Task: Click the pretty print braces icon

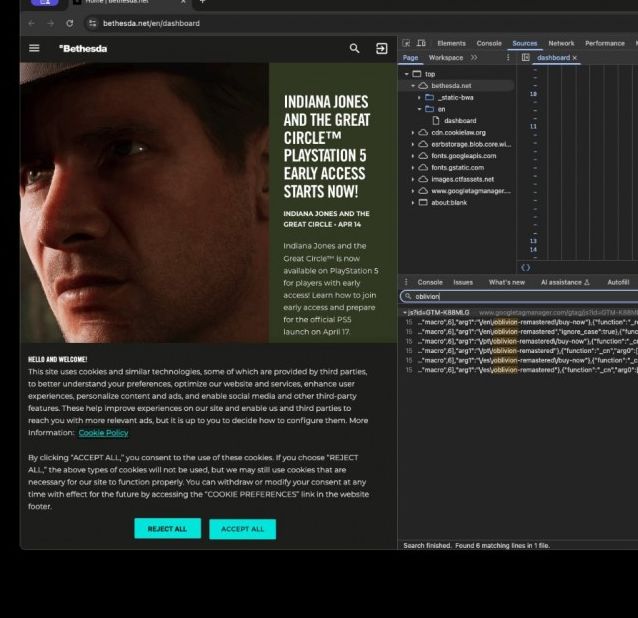Action: pyautogui.click(x=526, y=267)
